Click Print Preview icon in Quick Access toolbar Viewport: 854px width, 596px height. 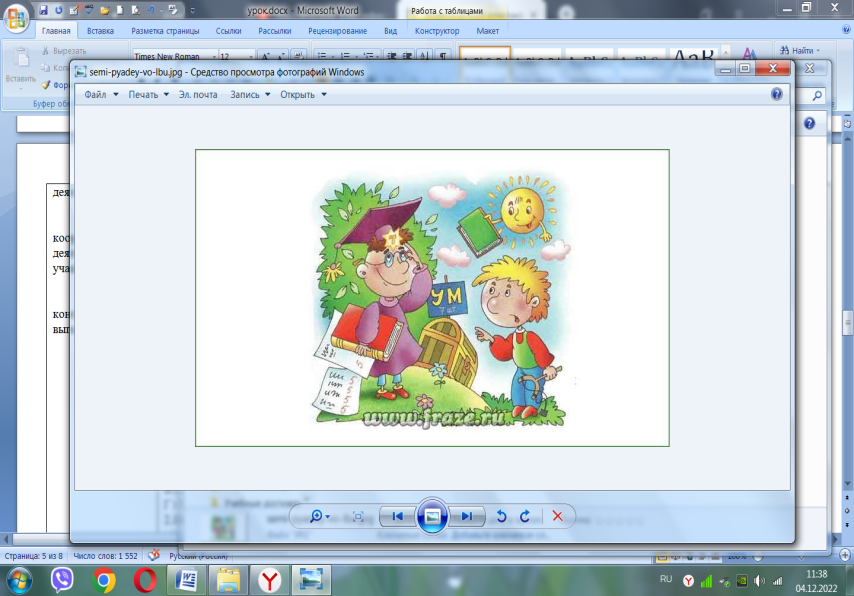[135, 10]
